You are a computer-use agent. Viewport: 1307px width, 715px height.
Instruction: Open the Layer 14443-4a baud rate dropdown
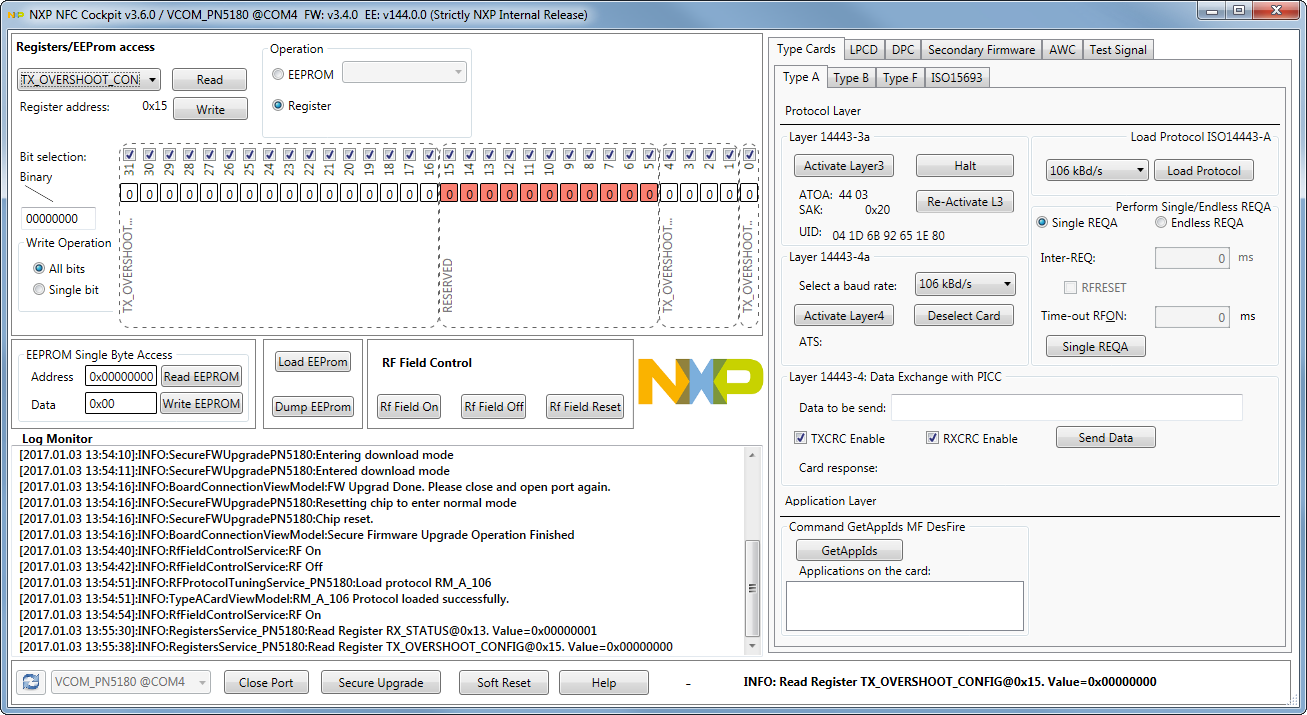[x=965, y=284]
